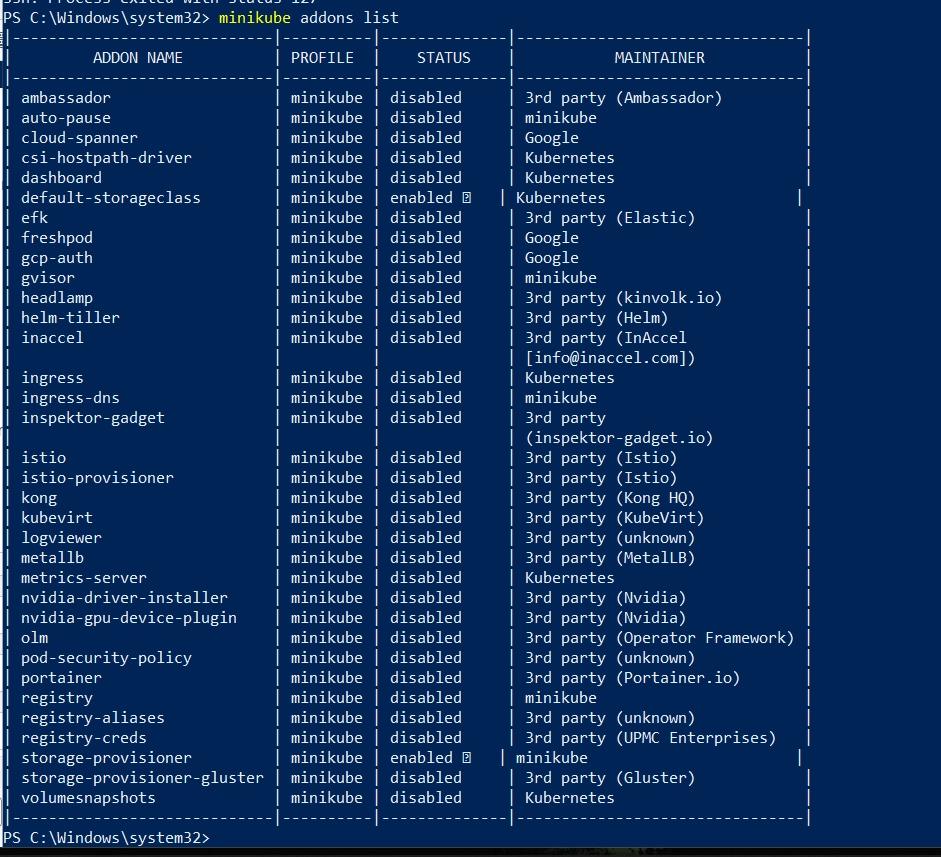The width and height of the screenshot is (941, 857).
Task: Click the ingress-dns addon name
Action: click(70, 398)
